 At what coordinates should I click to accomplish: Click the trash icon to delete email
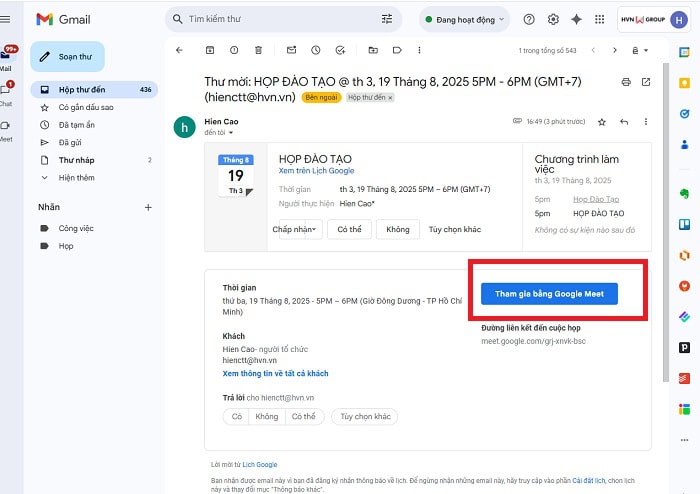[x=258, y=49]
